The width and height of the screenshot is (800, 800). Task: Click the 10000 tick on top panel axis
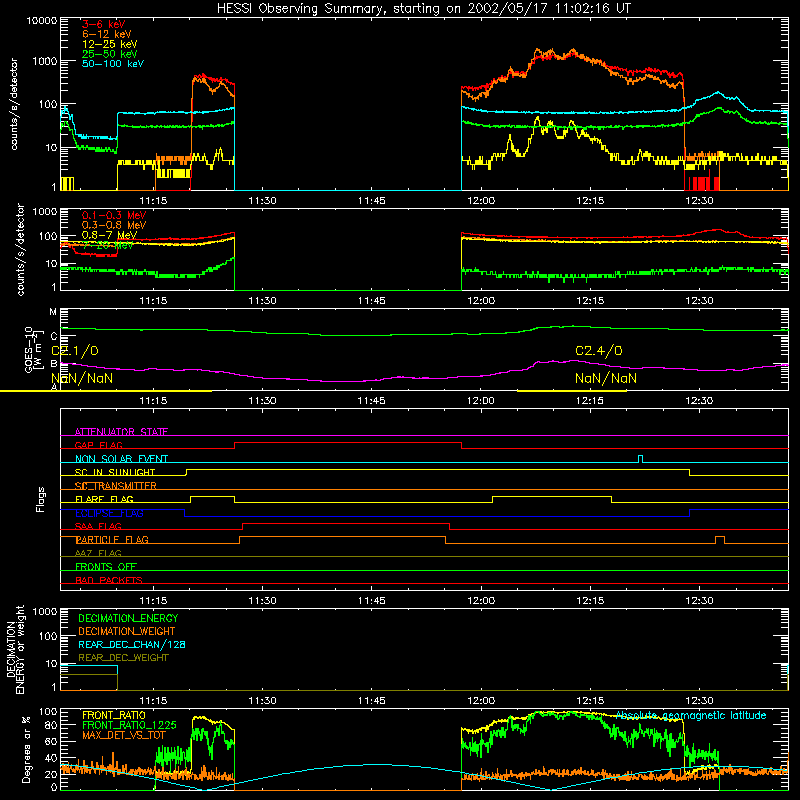click(41, 20)
